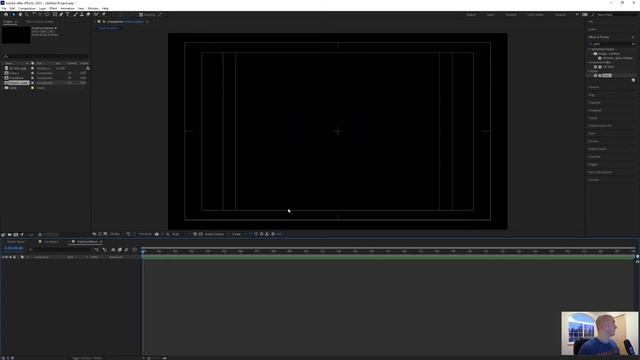
Task: Open the Effects & Presets panel menu
Action: (633, 37)
